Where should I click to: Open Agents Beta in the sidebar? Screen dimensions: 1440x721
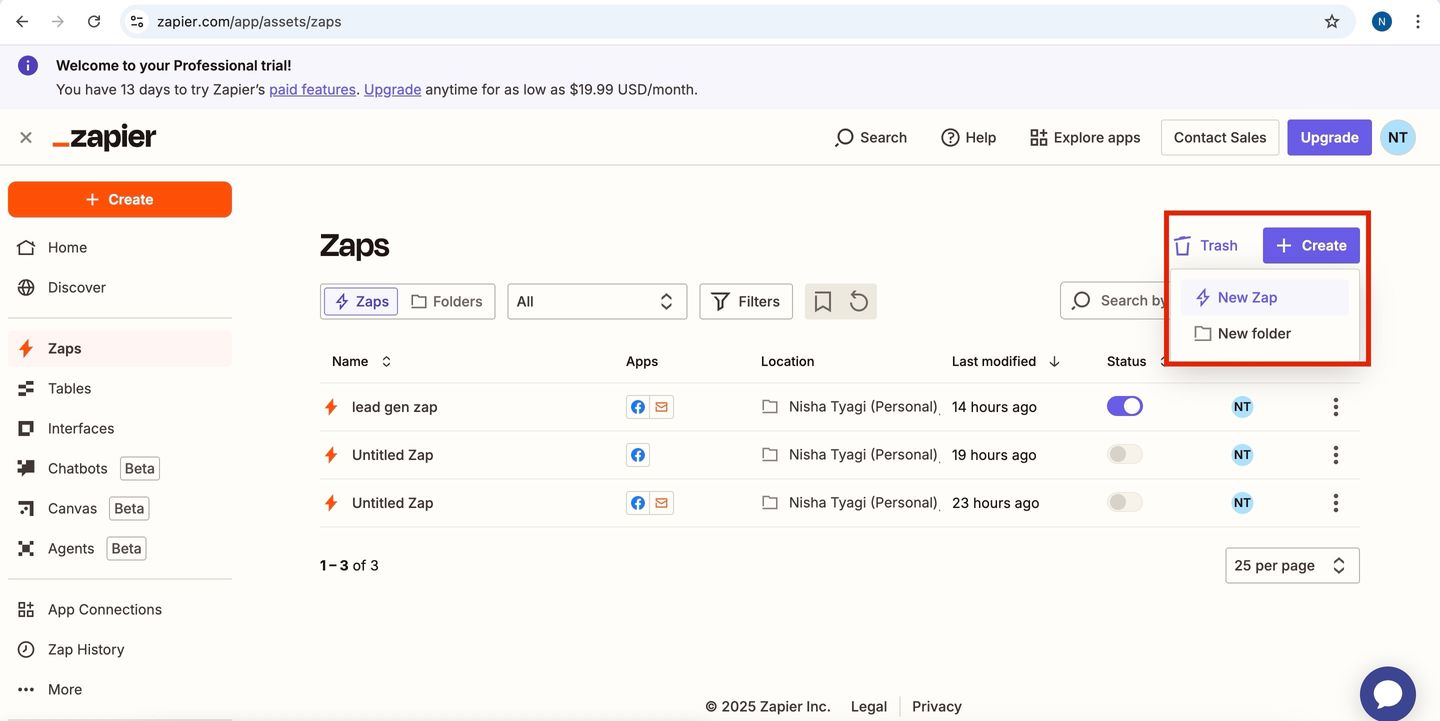pos(120,548)
